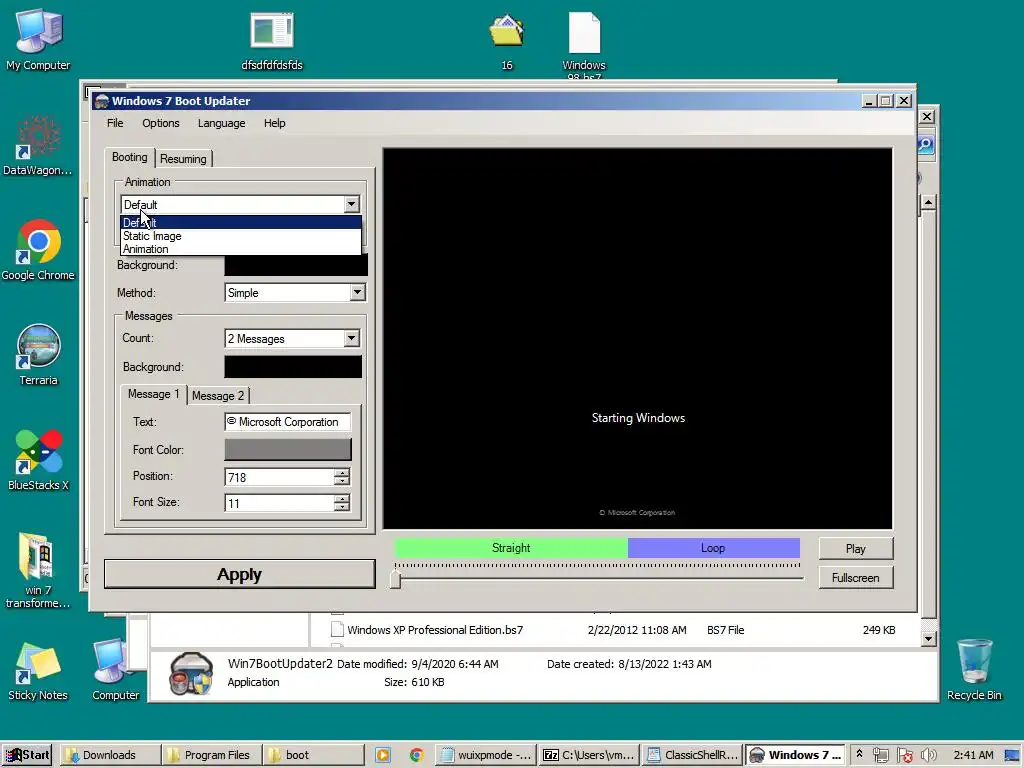Open Sticky Notes desktop shortcut

point(38,670)
